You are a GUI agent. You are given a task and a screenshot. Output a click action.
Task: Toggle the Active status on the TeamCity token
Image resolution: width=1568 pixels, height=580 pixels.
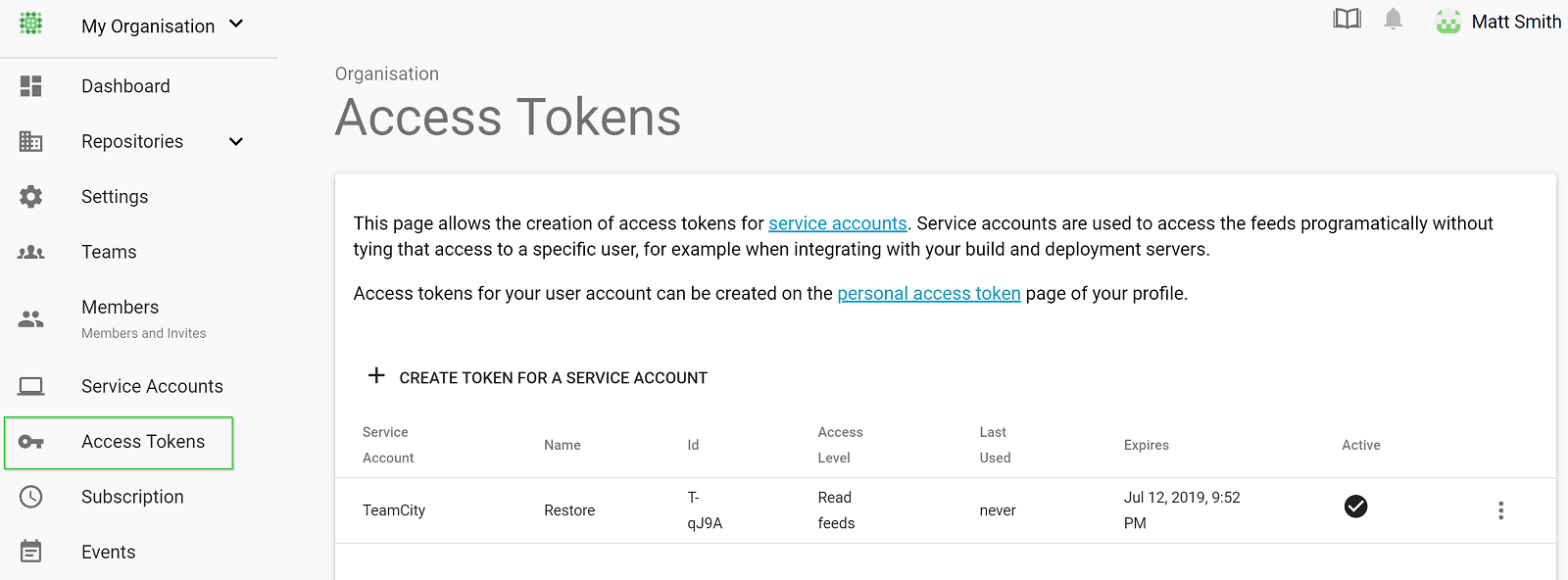(x=1354, y=507)
